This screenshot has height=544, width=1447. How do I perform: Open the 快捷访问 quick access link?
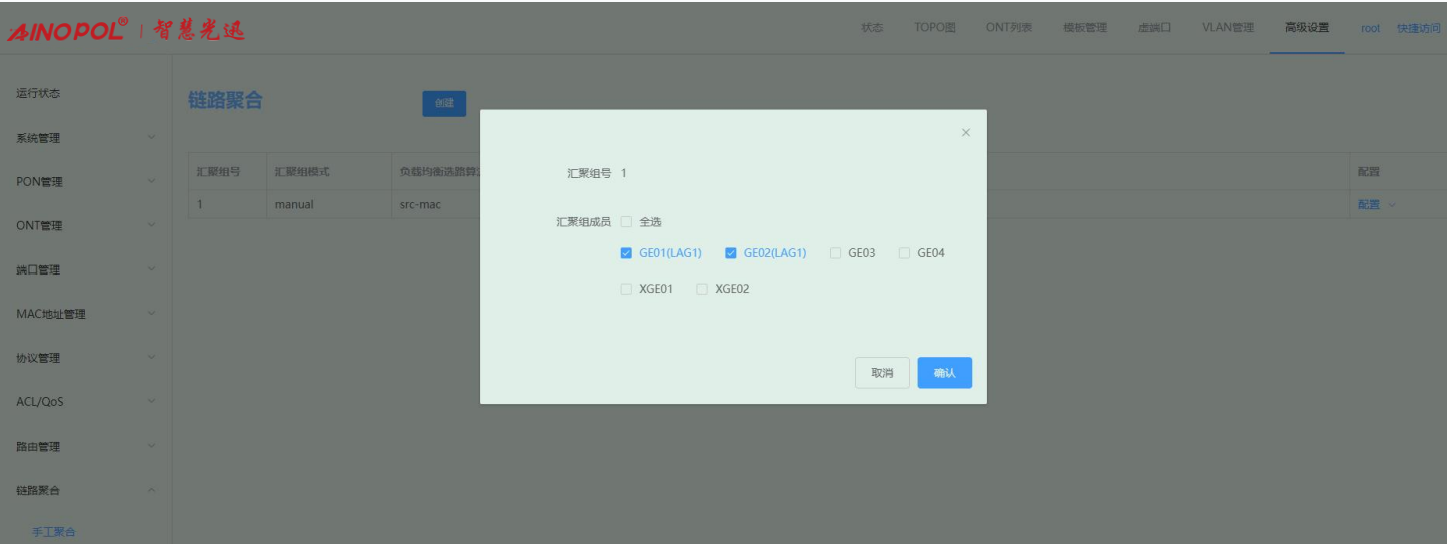[1418, 28]
